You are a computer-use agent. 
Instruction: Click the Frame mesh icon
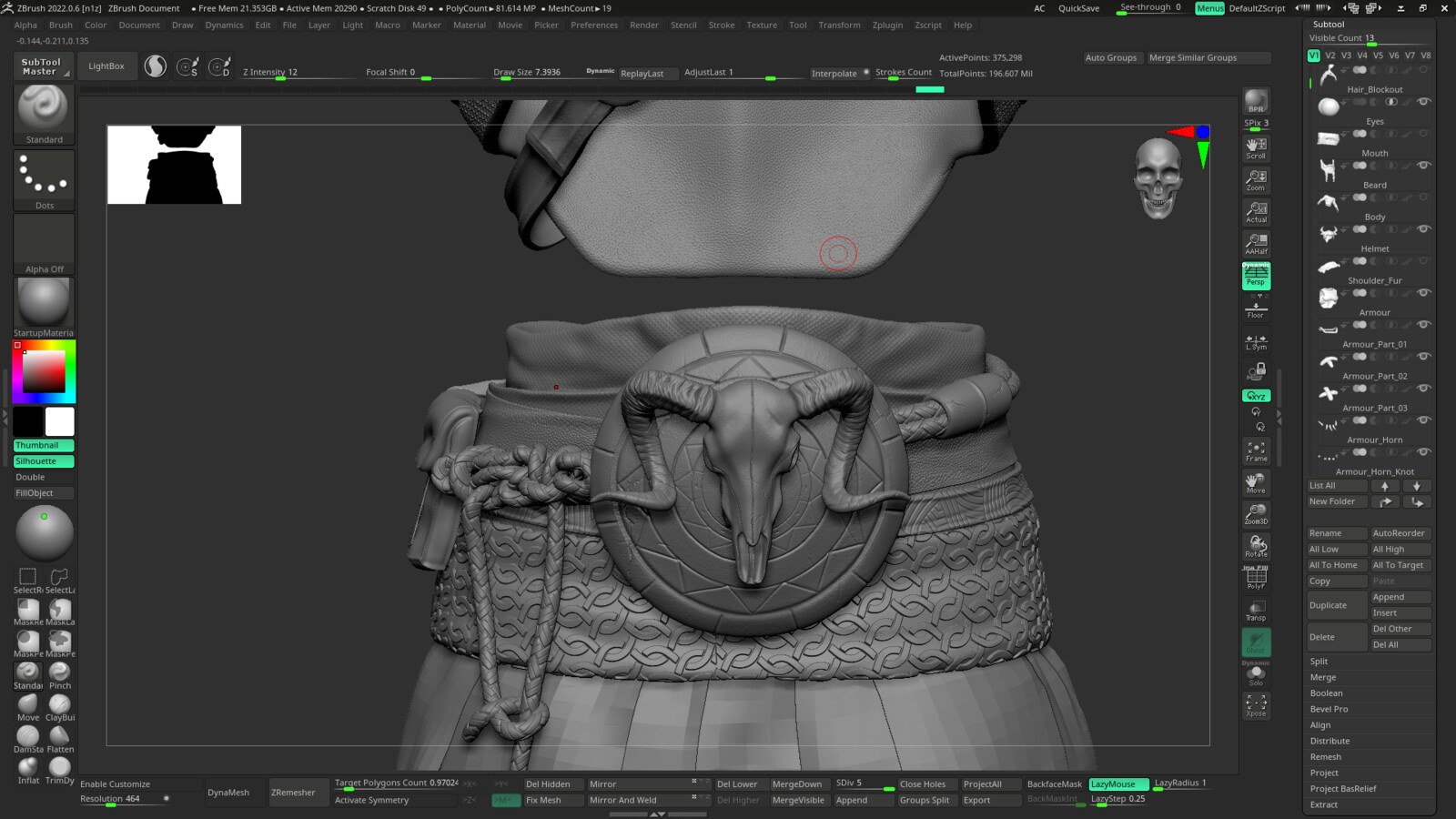pyautogui.click(x=1256, y=450)
